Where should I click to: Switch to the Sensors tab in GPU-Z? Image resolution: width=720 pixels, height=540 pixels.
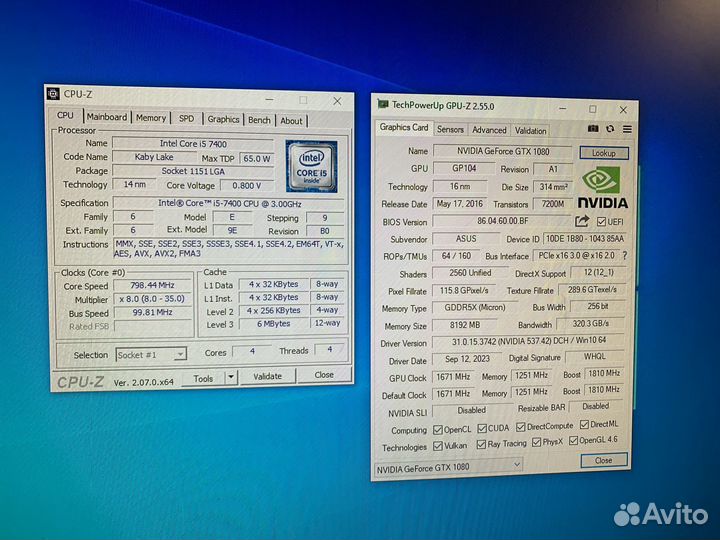[450, 129]
